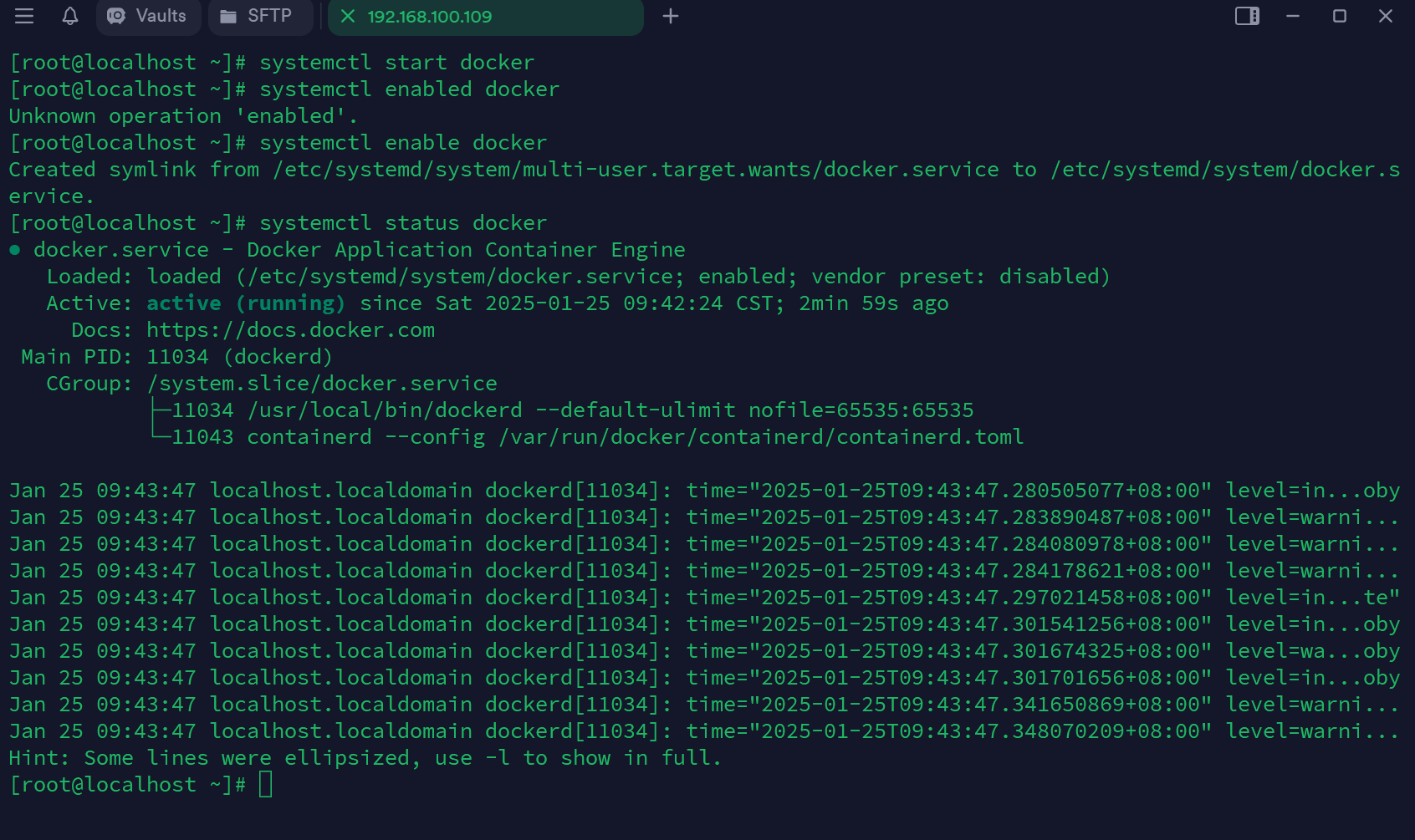Viewport: 1415px width, 840px height.
Task: Click the /usr/local/bin/dockerd process path
Action: coord(385,410)
